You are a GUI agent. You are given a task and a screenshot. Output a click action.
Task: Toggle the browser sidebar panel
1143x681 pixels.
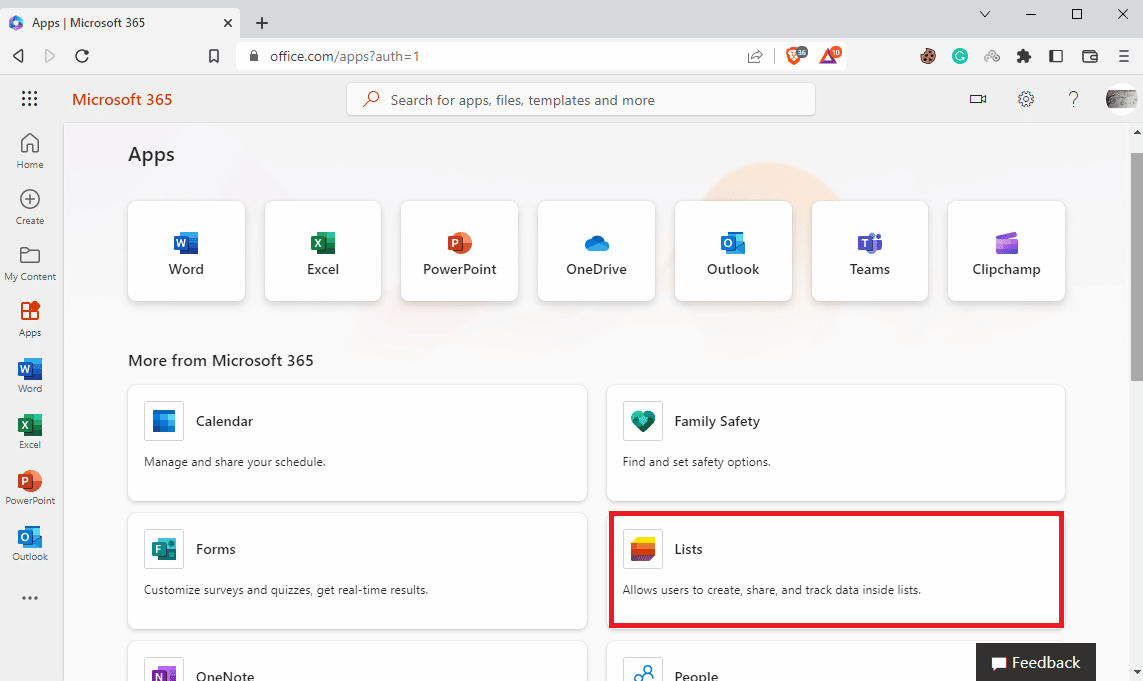coord(1056,56)
